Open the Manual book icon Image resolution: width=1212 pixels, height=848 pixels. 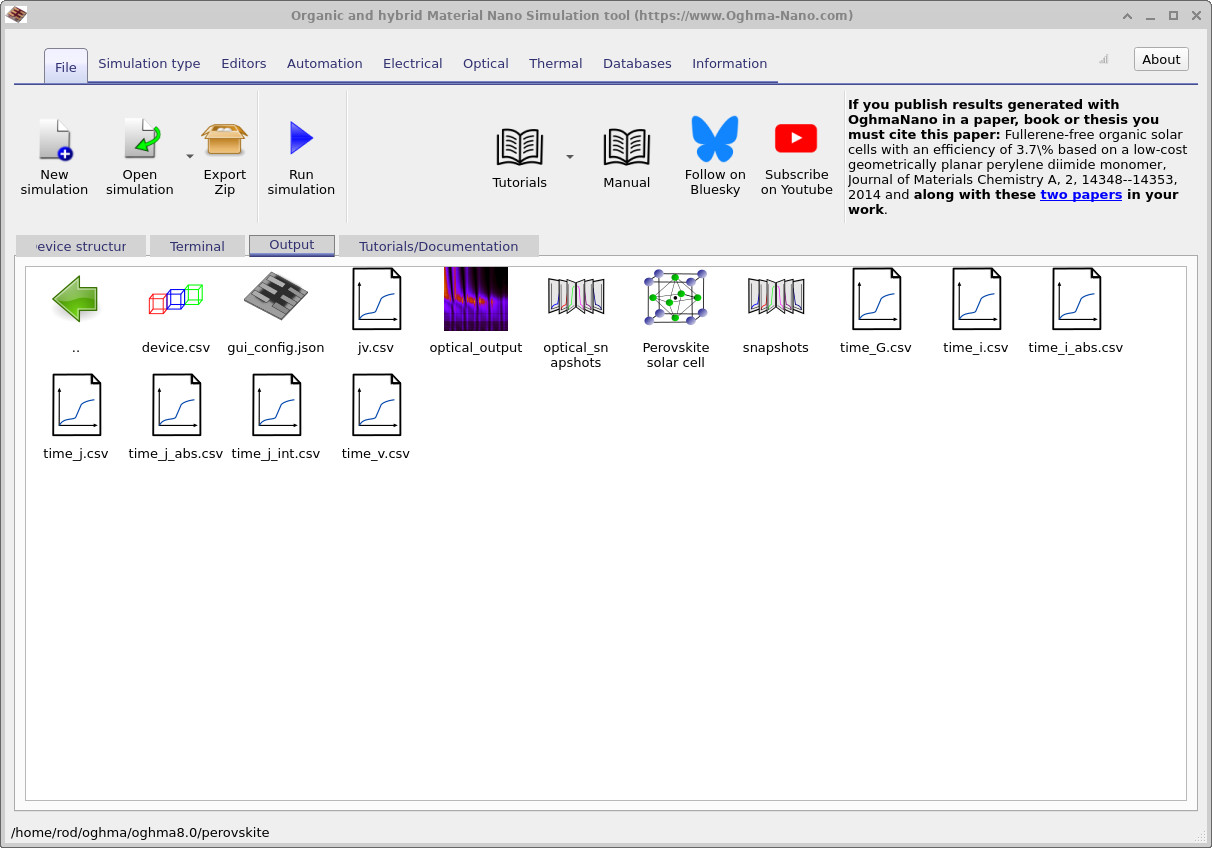(627, 147)
